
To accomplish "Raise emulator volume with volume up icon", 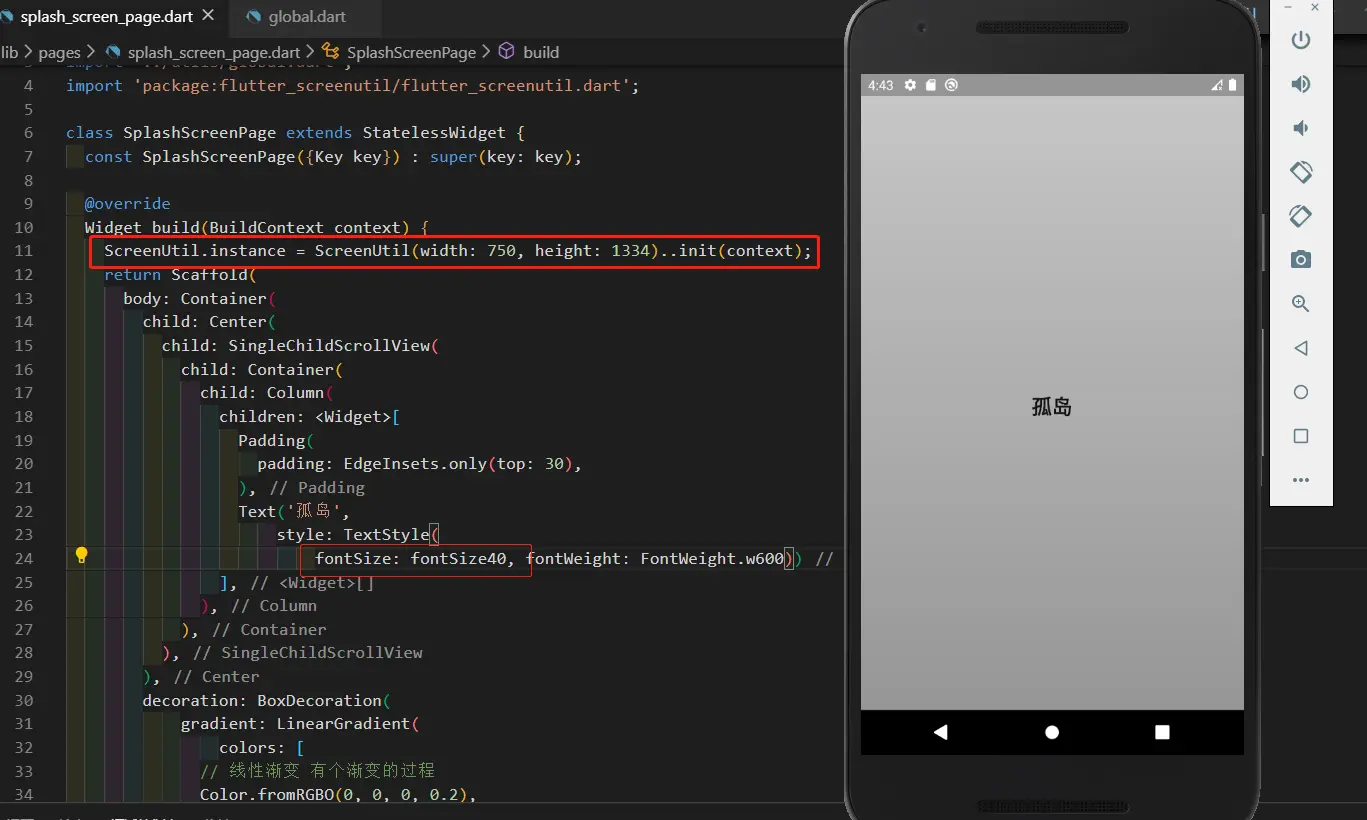I will click(1300, 84).
